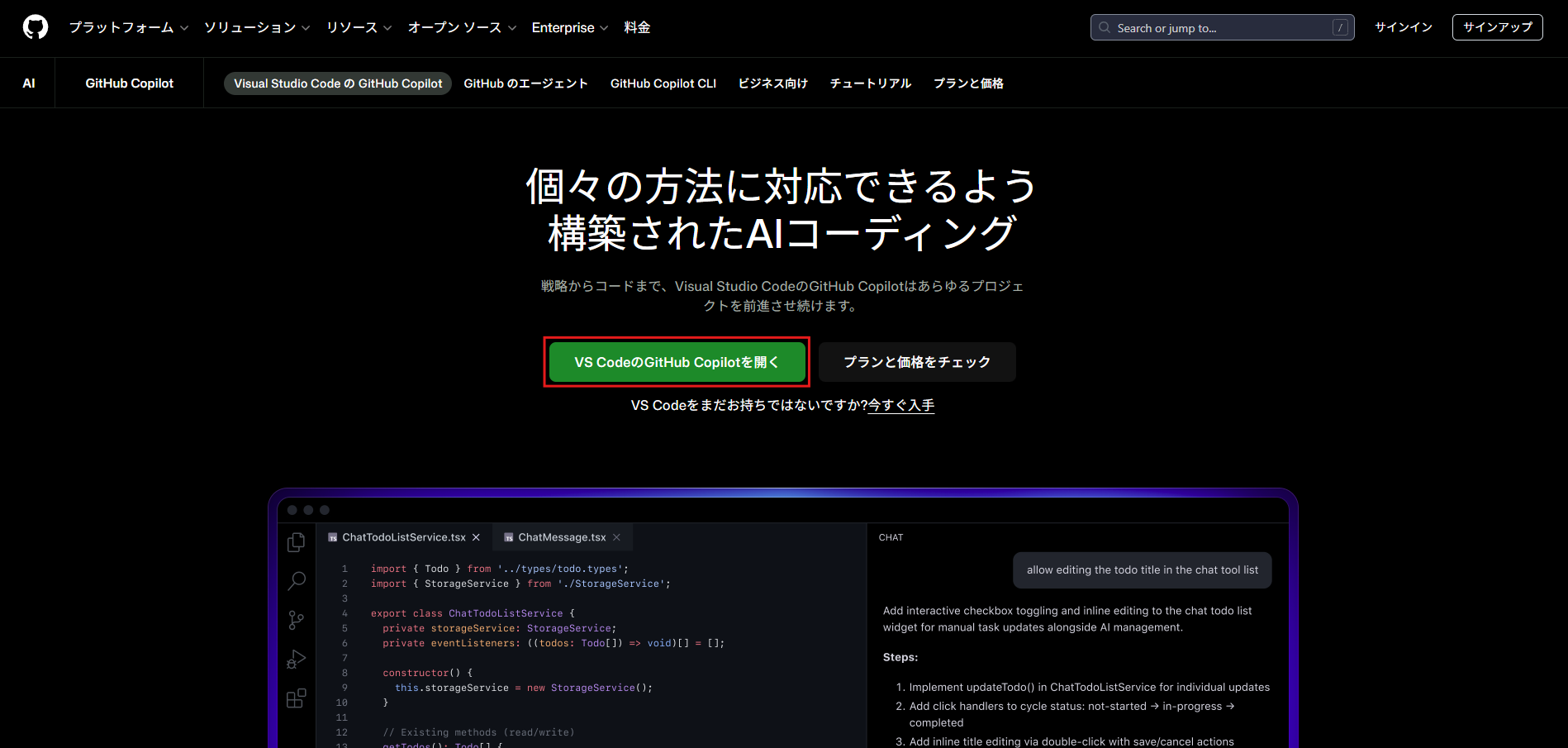Click the Explorer files icon in editor sidebar

click(296, 542)
